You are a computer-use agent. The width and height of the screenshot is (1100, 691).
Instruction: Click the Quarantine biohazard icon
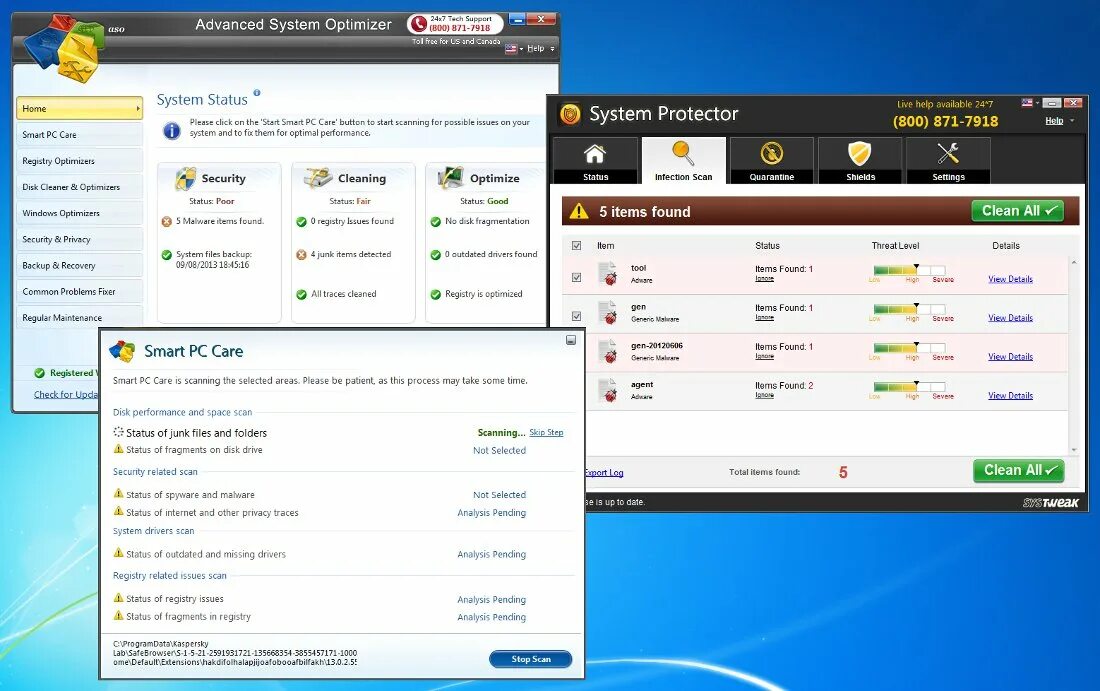click(772, 153)
